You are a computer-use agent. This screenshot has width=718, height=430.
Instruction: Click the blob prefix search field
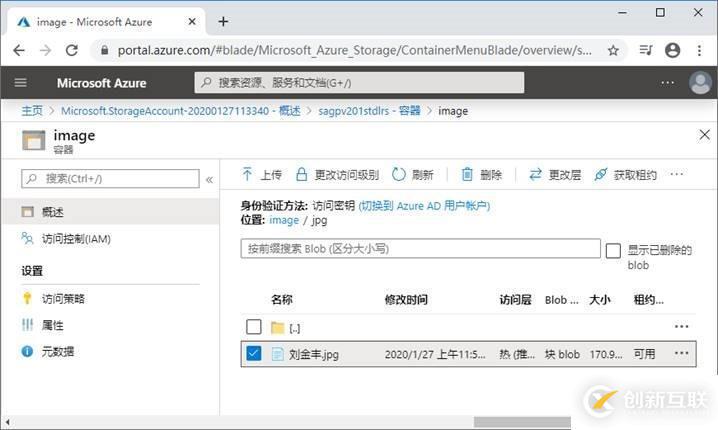420,248
